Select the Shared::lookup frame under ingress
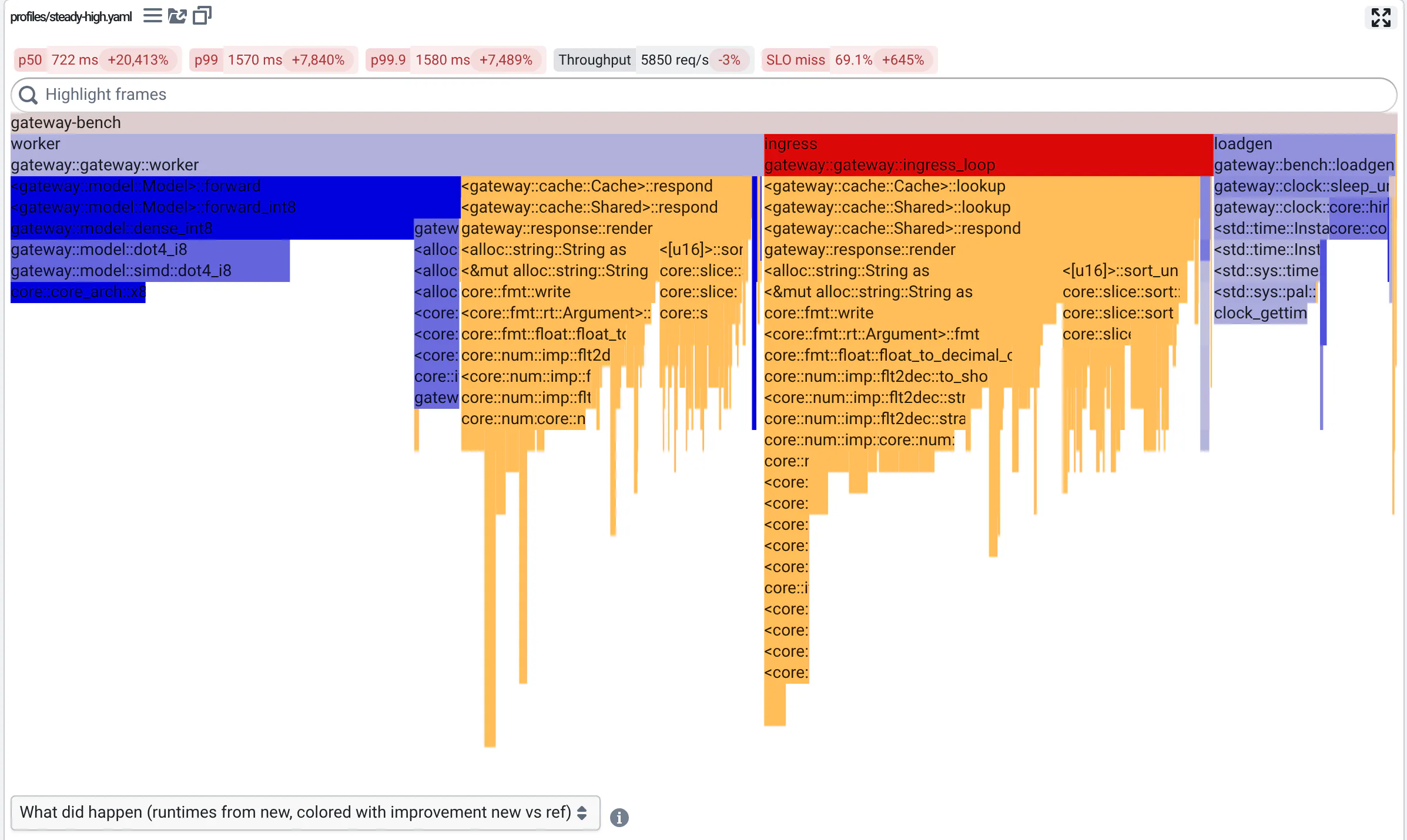1407x840 pixels. 981,207
